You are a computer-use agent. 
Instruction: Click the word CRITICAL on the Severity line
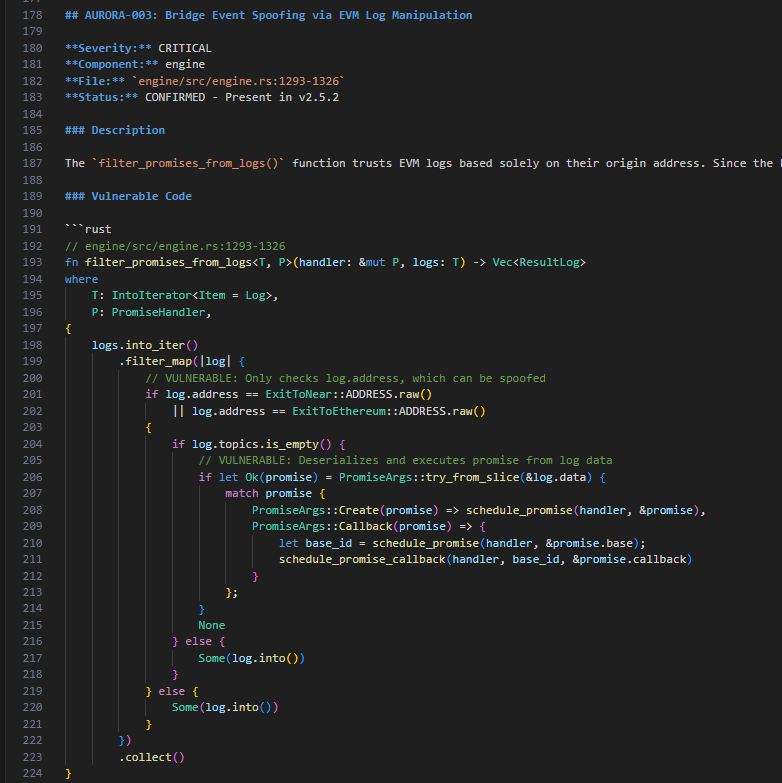[185, 48]
